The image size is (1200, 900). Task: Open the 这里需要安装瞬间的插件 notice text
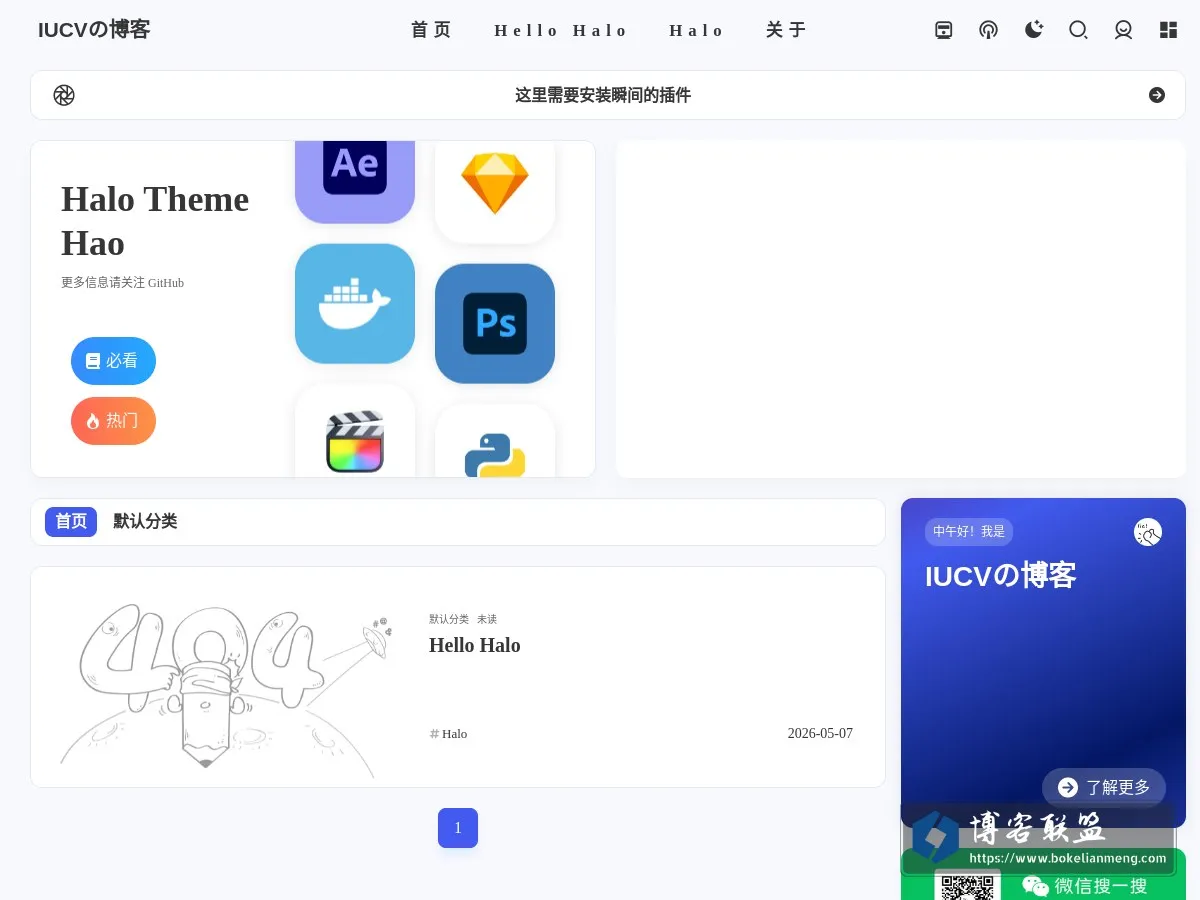click(x=603, y=95)
